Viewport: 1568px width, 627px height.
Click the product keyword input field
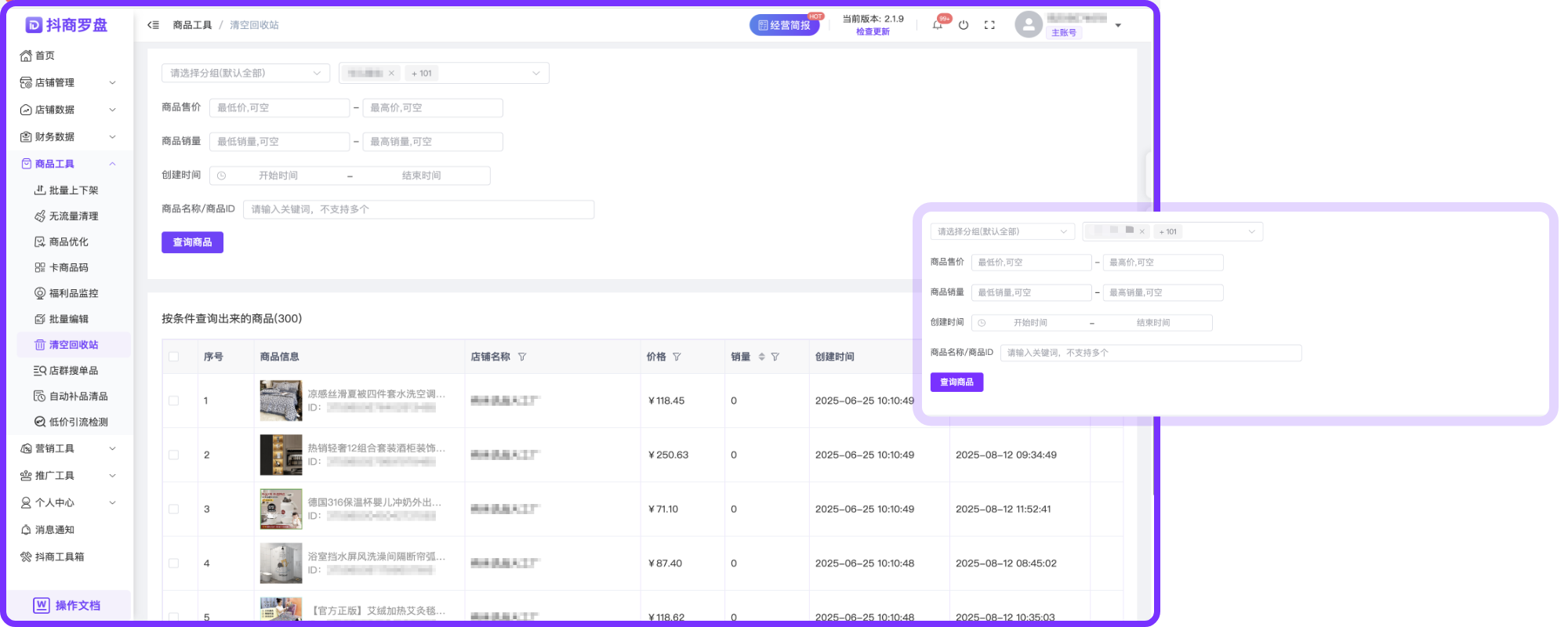(x=418, y=209)
